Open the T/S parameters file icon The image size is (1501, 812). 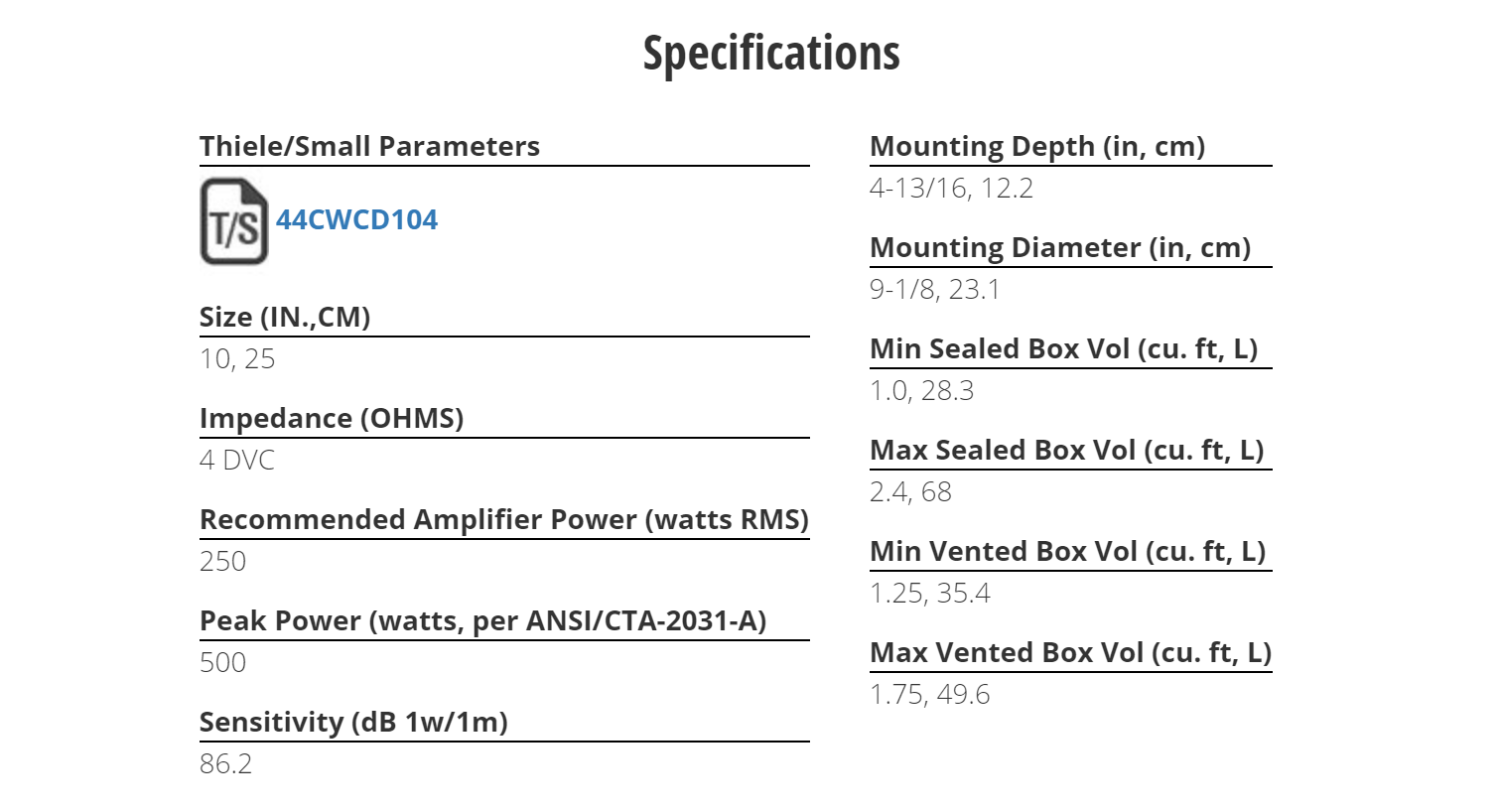[234, 221]
